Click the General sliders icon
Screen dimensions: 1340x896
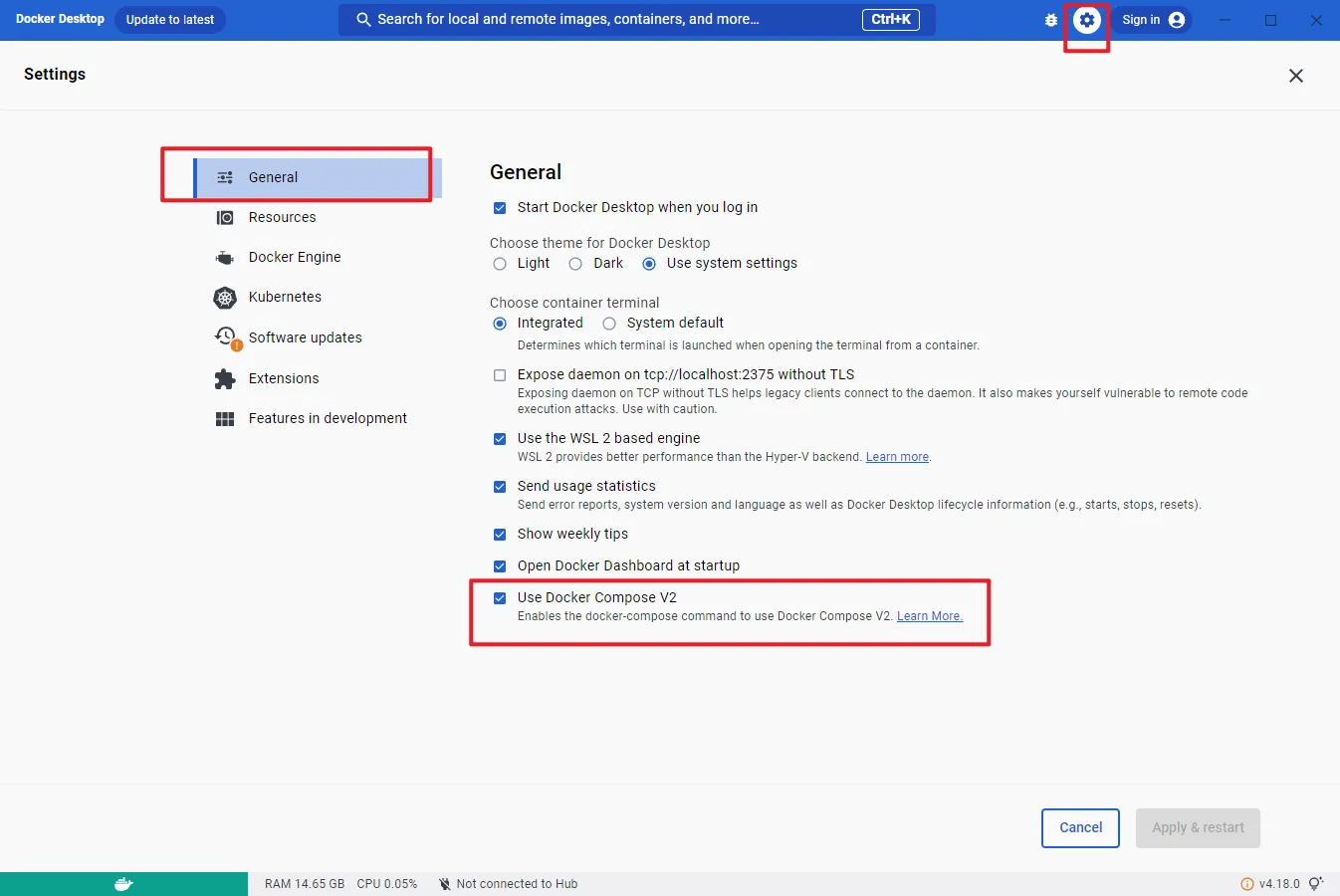(x=225, y=177)
